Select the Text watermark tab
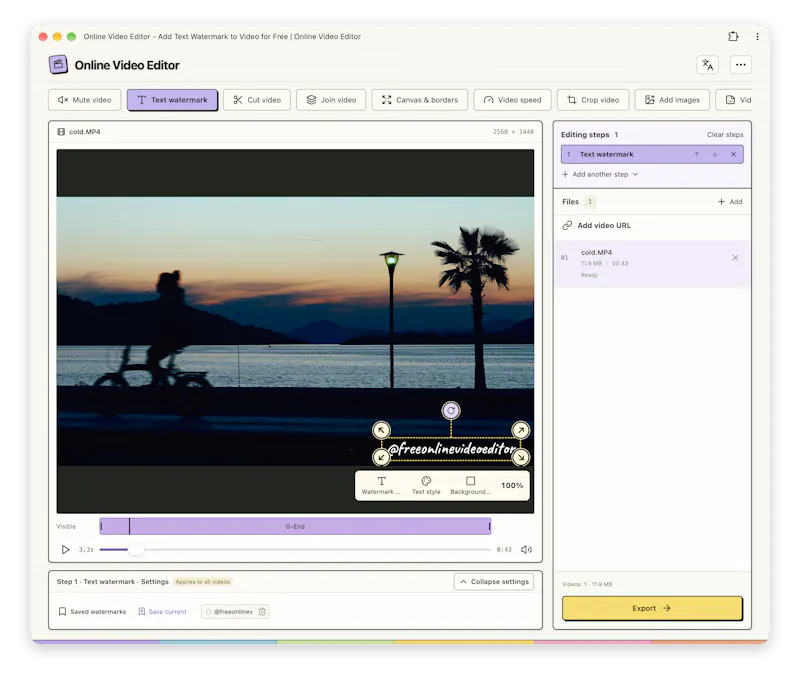 (172, 100)
